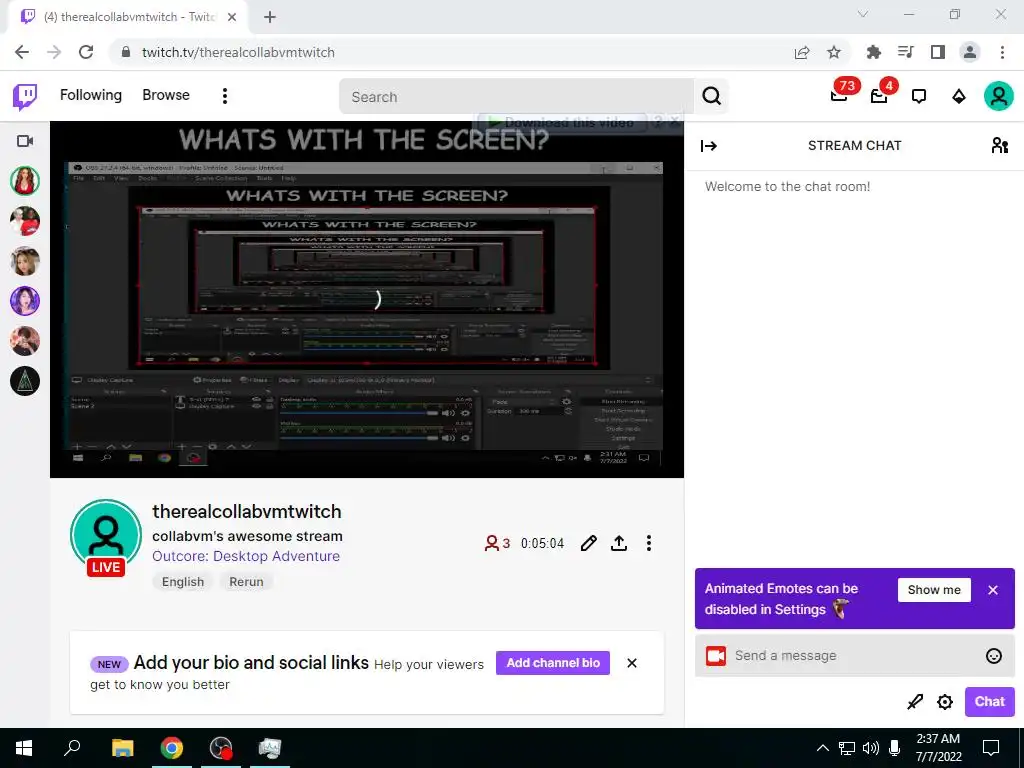Open the stream options three-dot menu

coord(648,543)
